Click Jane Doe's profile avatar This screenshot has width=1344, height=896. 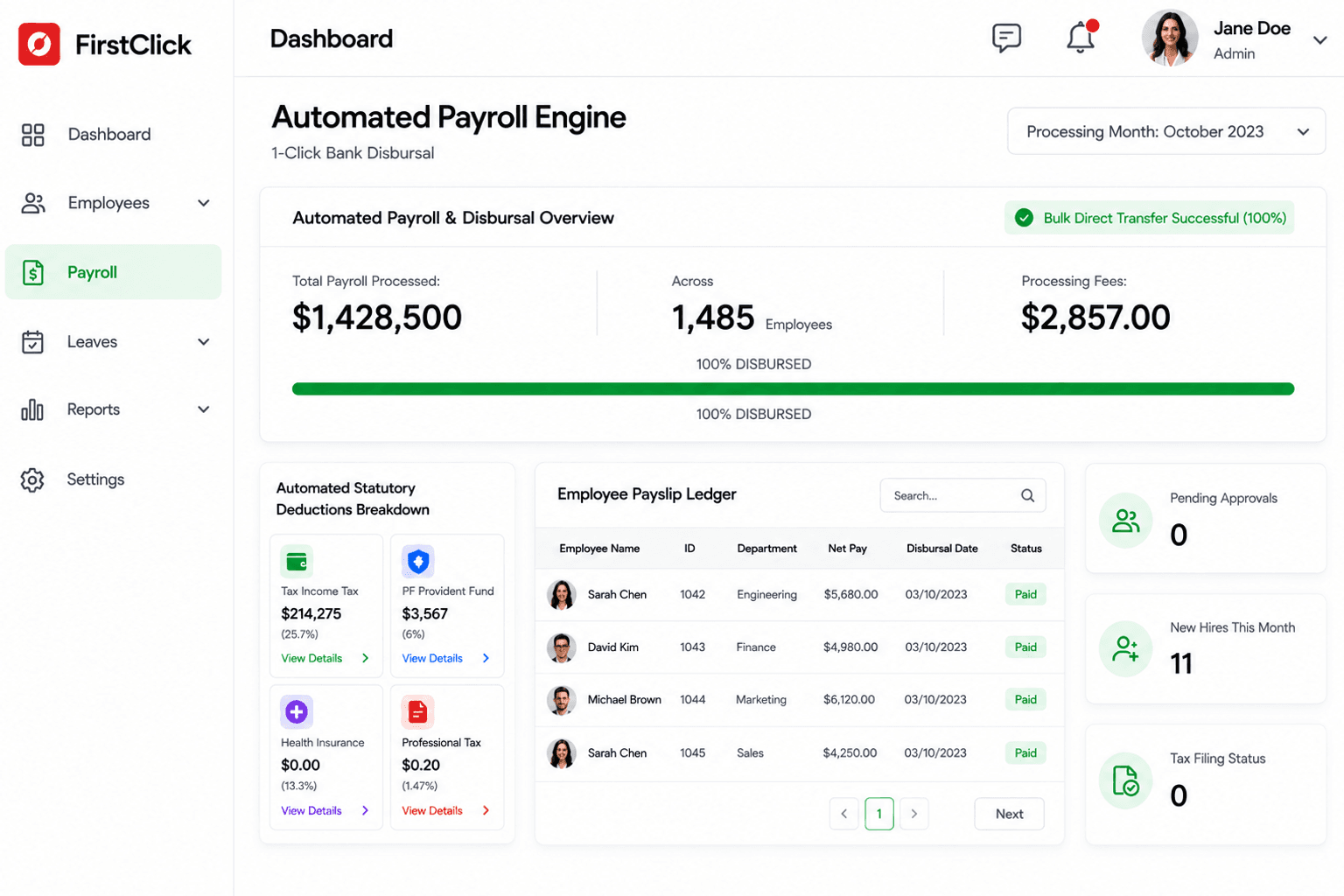tap(1170, 38)
